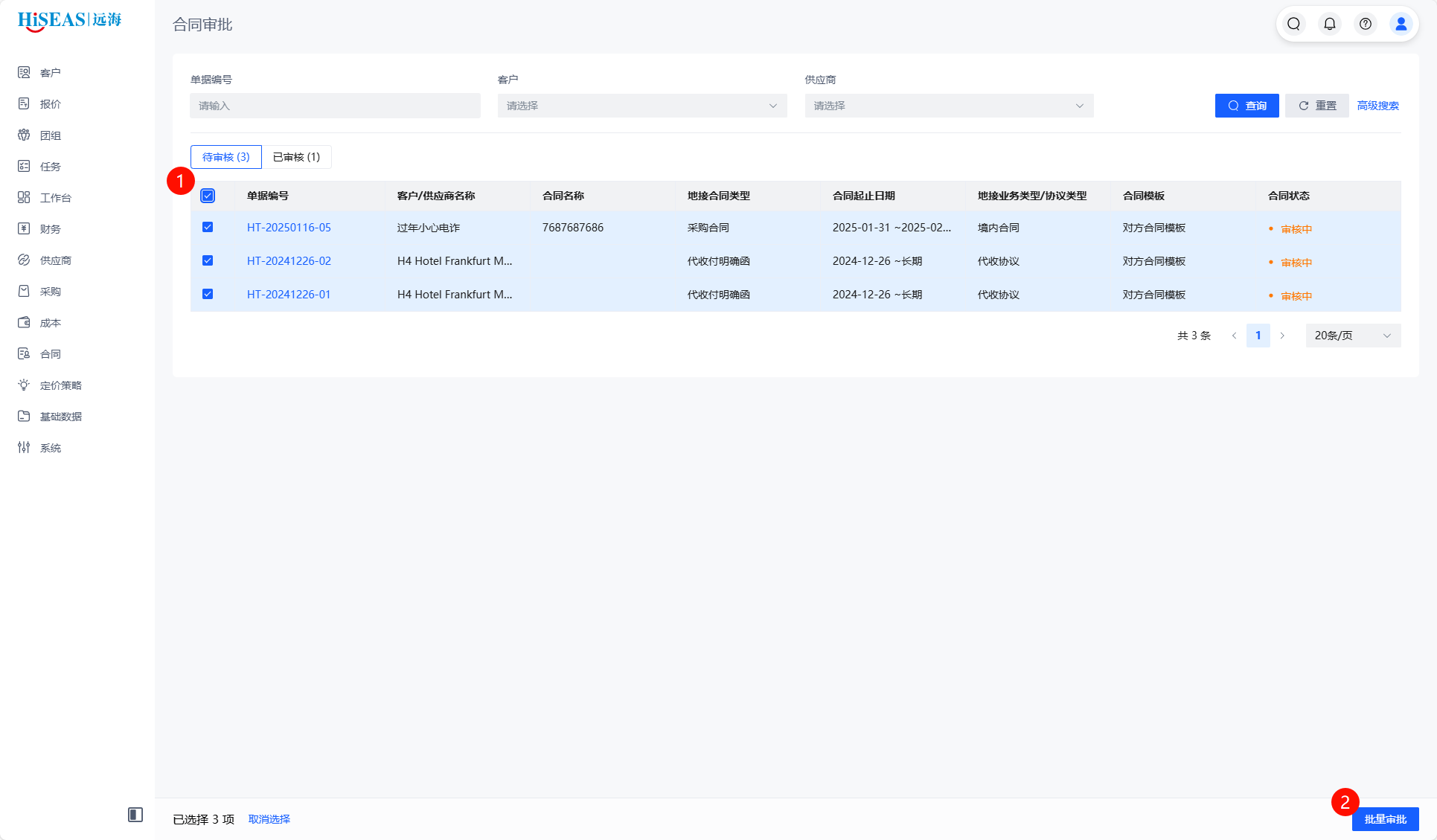The height and width of the screenshot is (840, 1437).
Task: Open the 定价策略 lightbulb icon
Action: pos(24,385)
